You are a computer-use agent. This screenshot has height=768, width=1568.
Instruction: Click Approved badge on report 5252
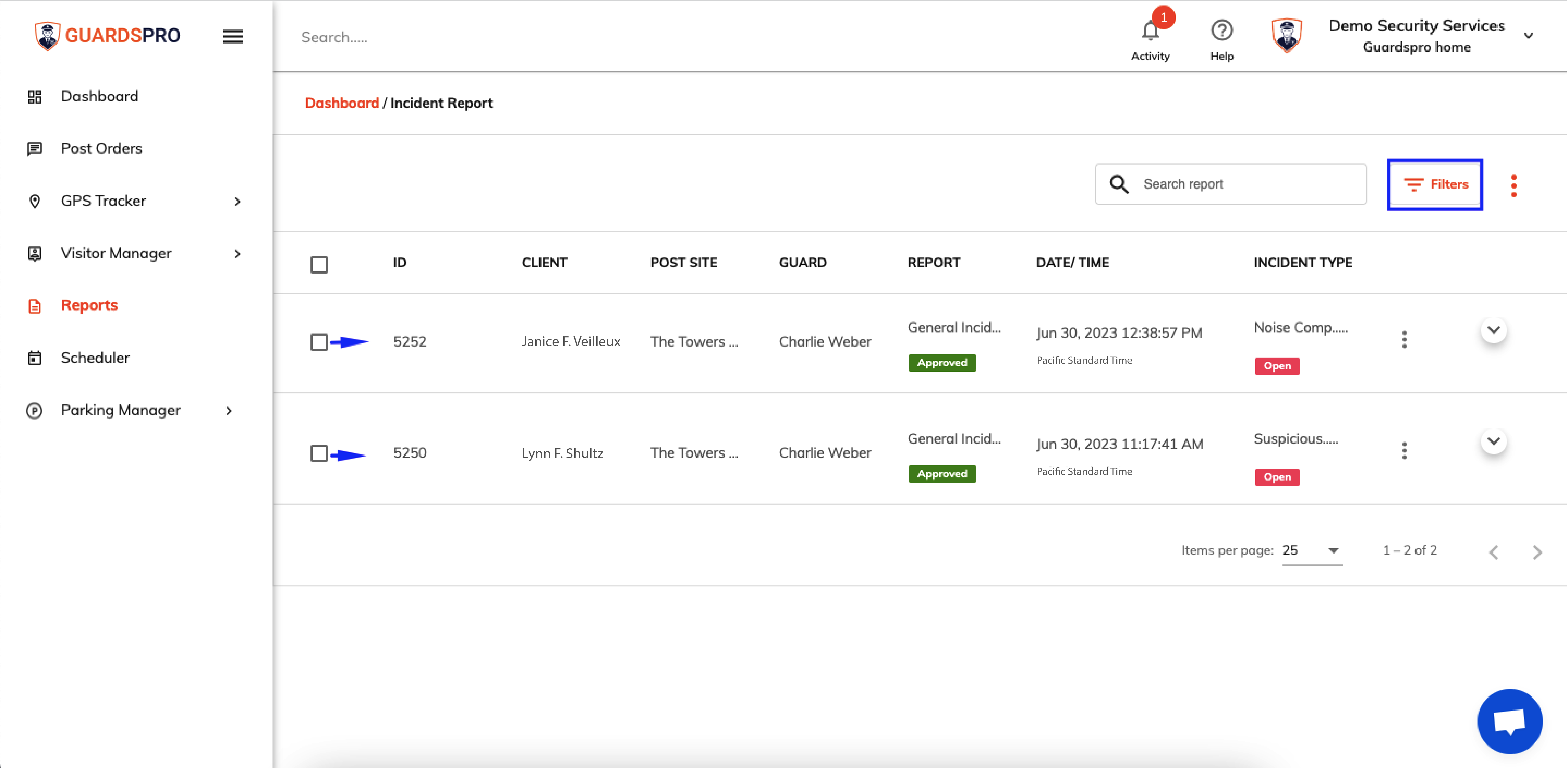(x=942, y=363)
